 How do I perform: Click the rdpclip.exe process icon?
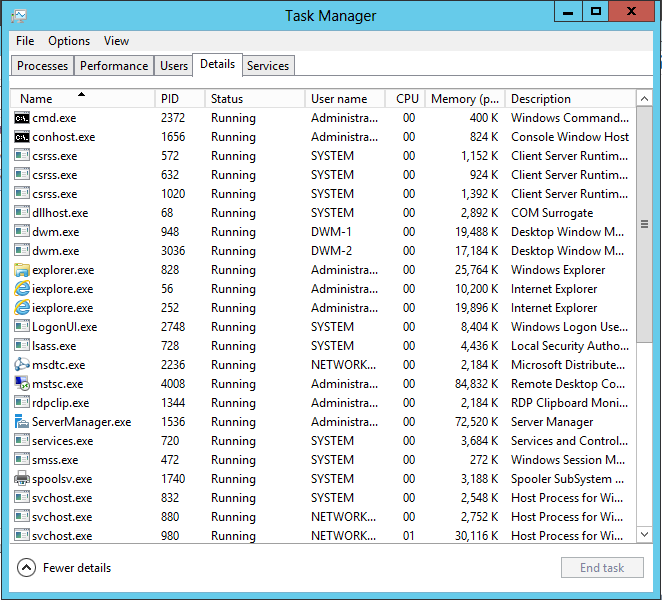click(x=22, y=403)
